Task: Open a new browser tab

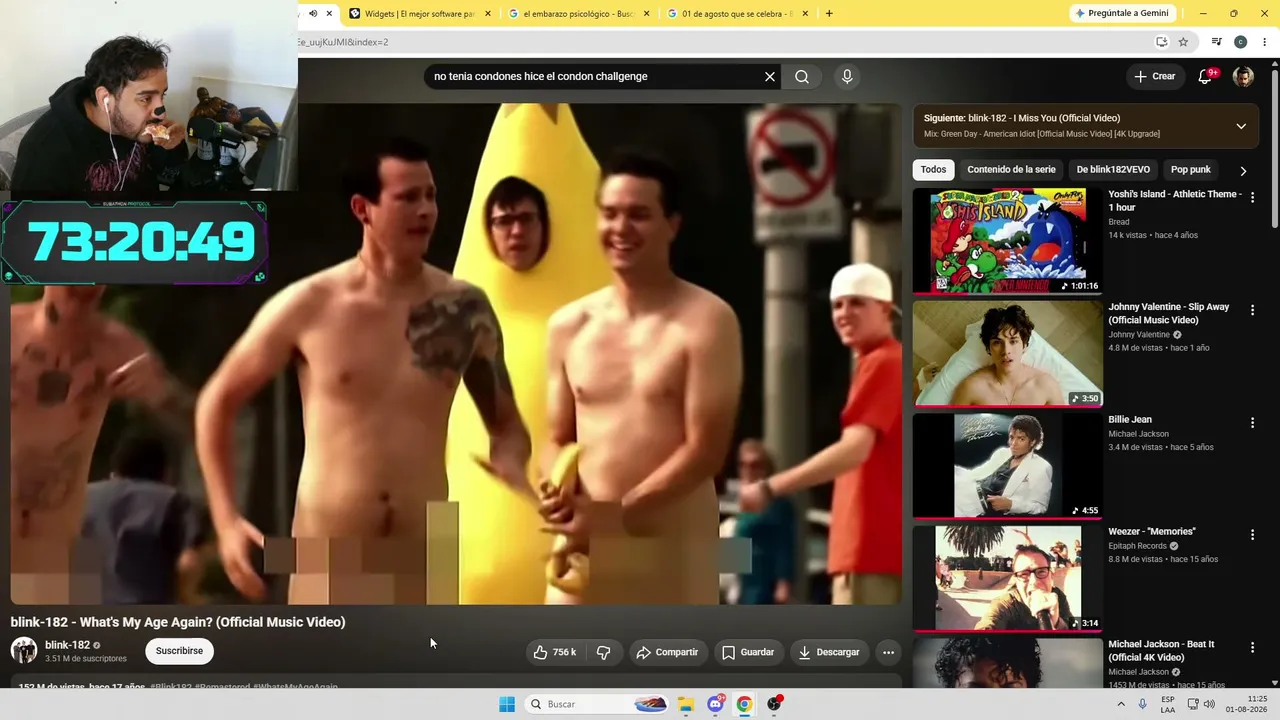Action: tap(829, 14)
